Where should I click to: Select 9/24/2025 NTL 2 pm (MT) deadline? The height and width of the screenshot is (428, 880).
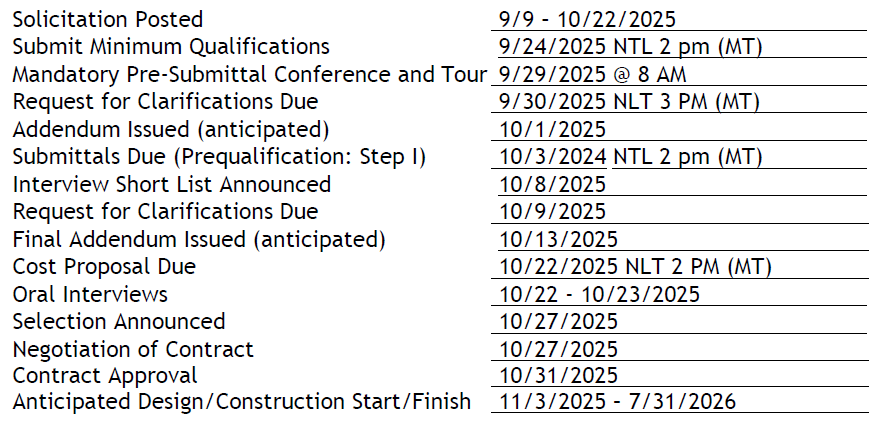[630, 47]
